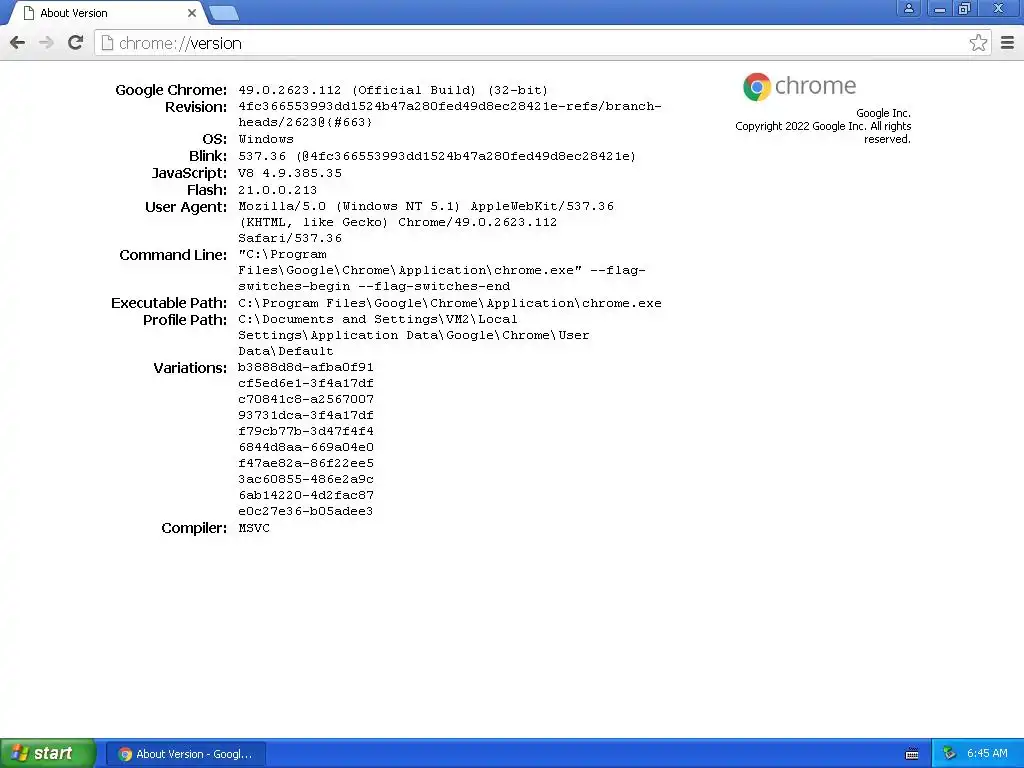Bookmark this page with the star icon
Viewport: 1024px width, 768px height.
978,43
